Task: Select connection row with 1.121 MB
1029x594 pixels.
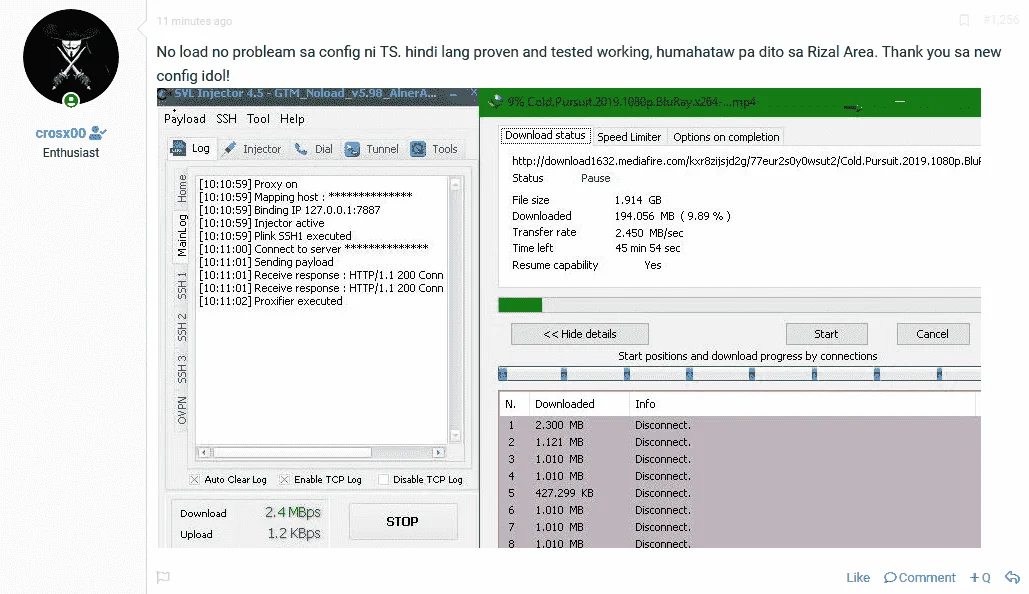Action: pyautogui.click(x=739, y=442)
